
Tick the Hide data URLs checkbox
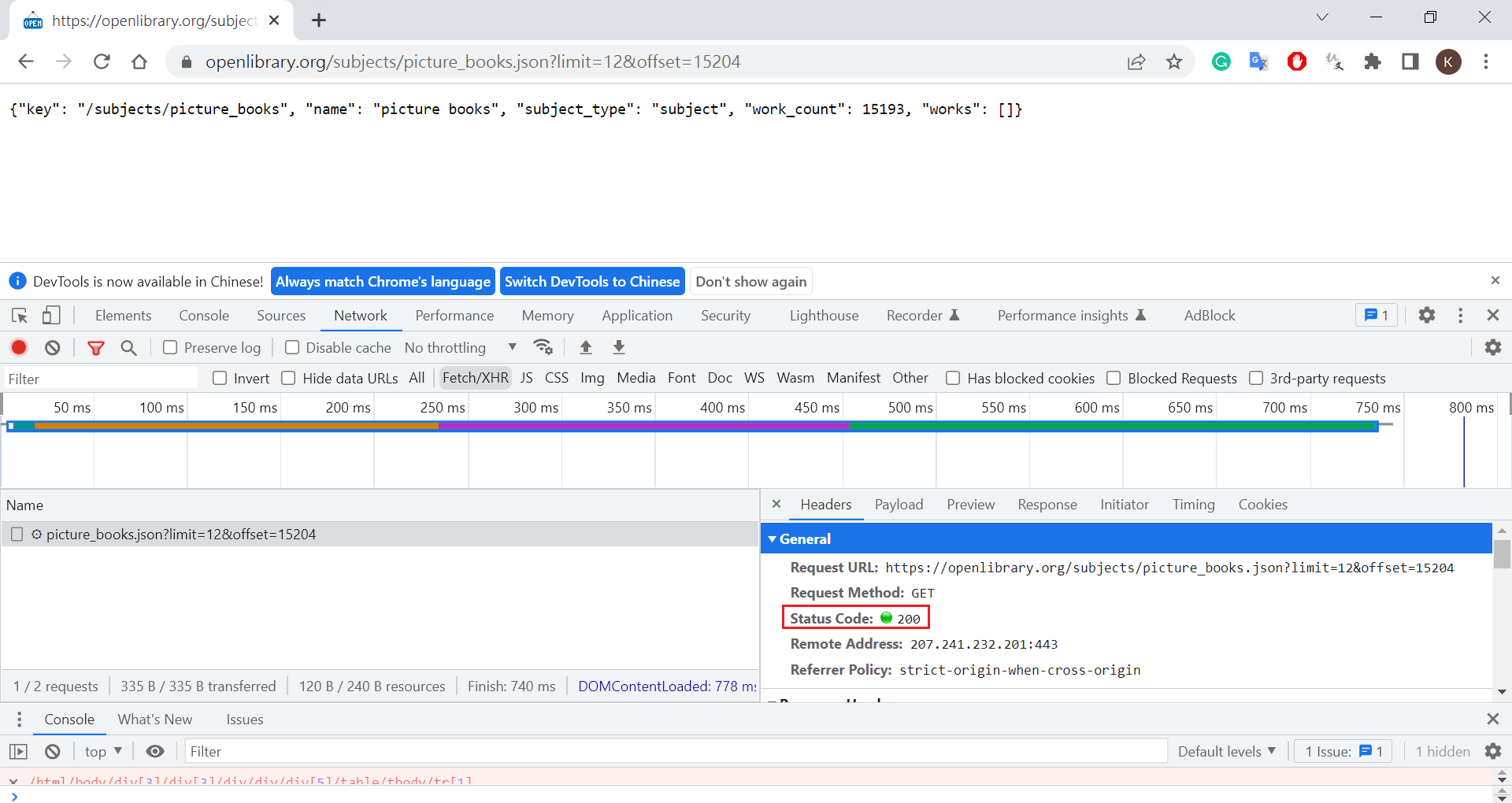point(289,379)
